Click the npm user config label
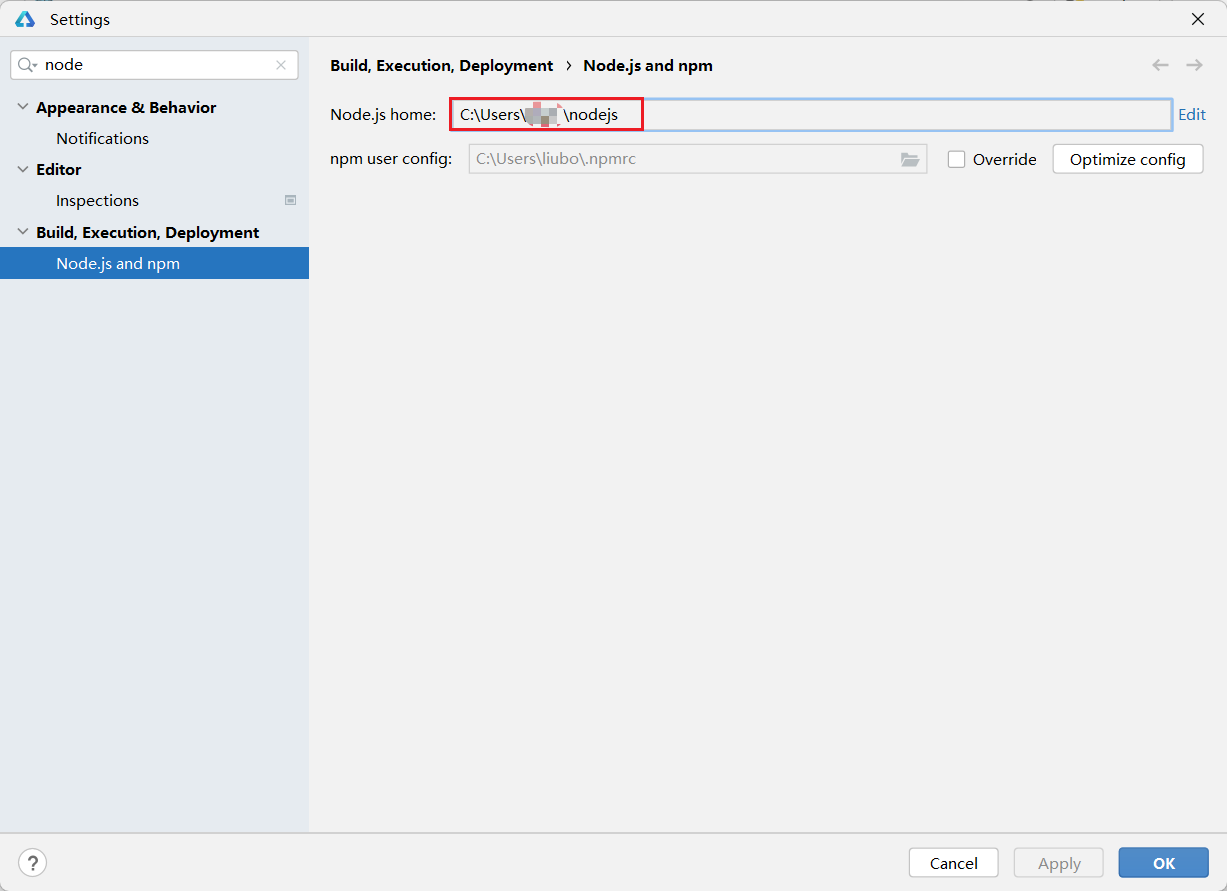 point(391,159)
